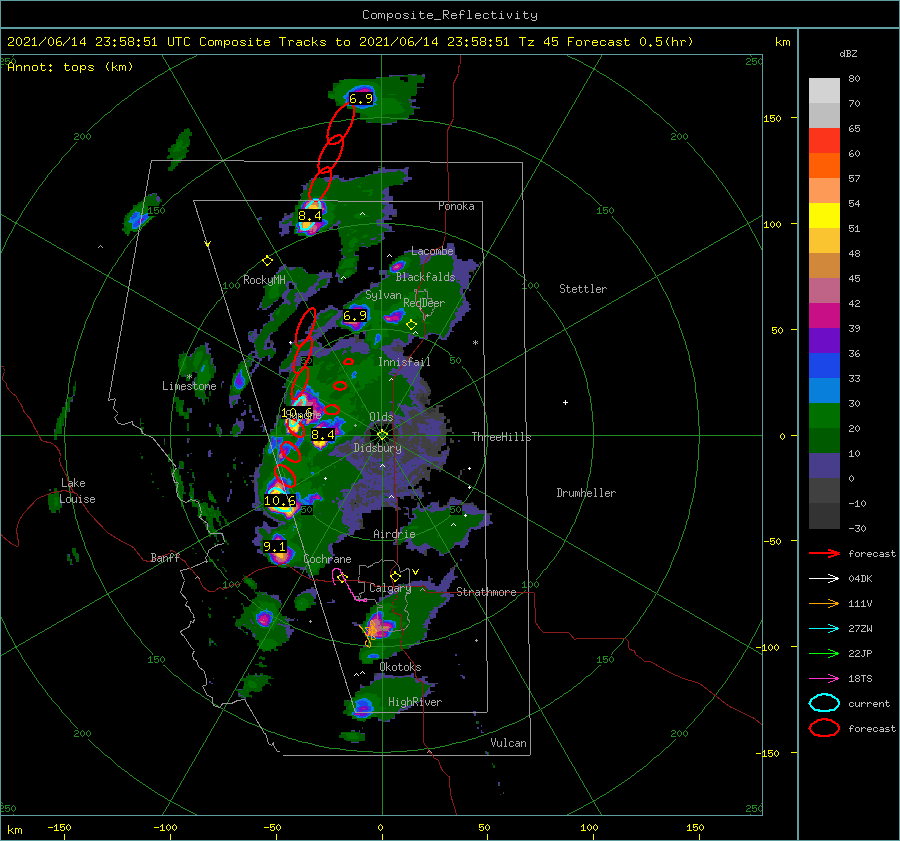Click the Stettler city label
The height and width of the screenshot is (841, 900).
(583, 289)
